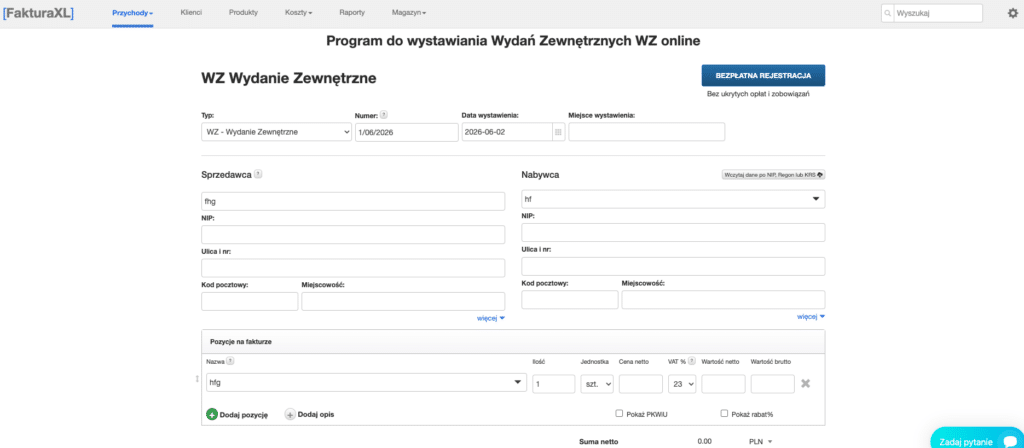This screenshot has height=448, width=1024.
Task: Click the Ilość quantity field
Action: click(554, 384)
